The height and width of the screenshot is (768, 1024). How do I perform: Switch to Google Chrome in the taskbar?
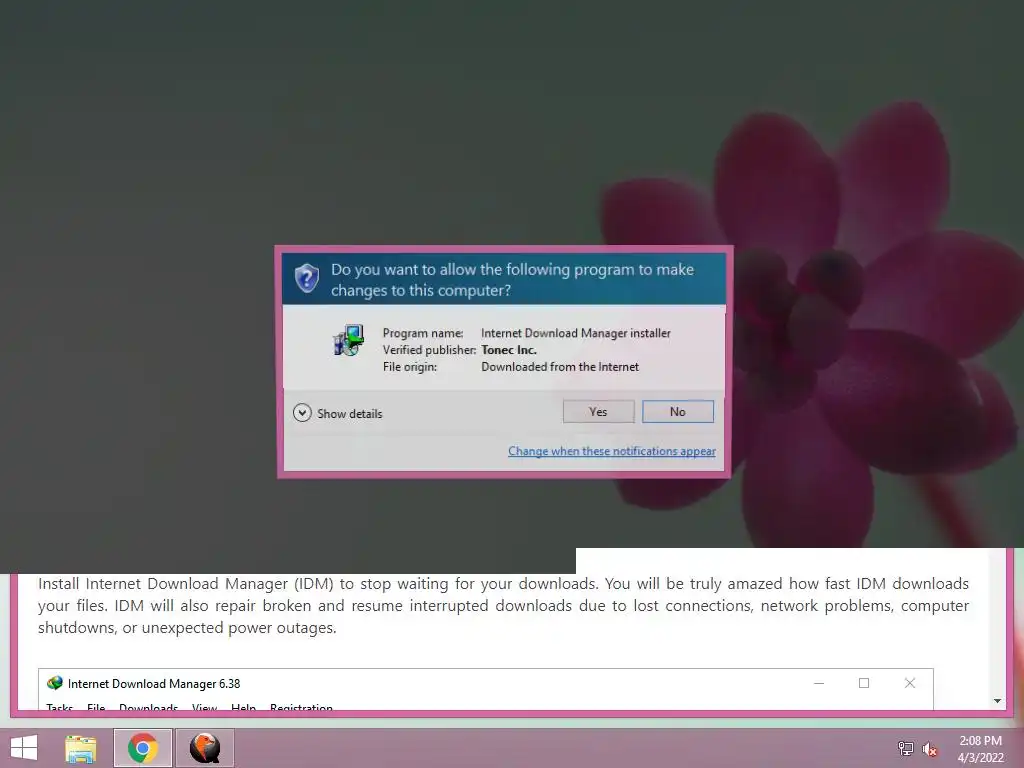pos(143,748)
